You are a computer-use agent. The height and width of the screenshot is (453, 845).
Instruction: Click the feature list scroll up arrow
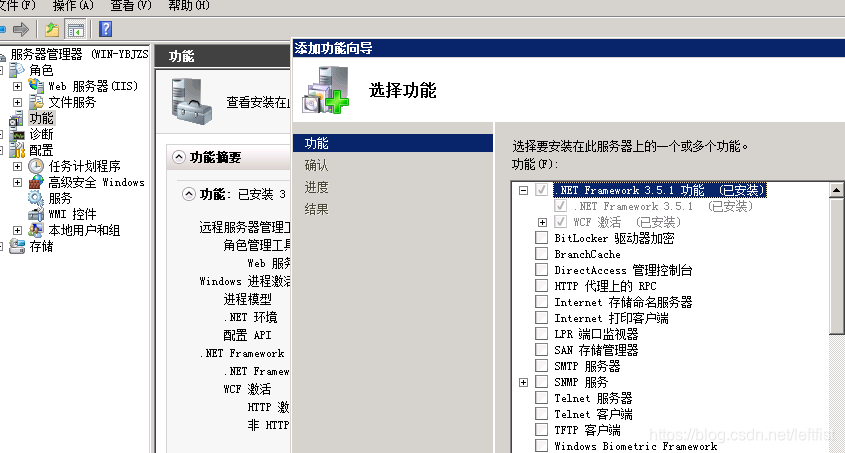[836, 190]
